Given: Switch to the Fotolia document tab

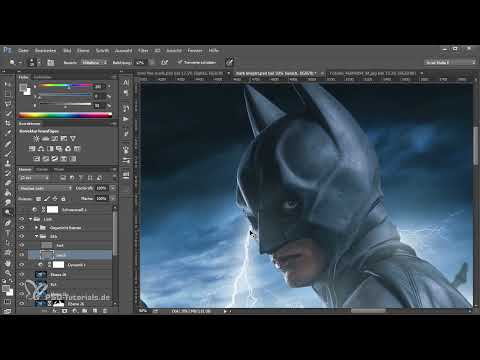Looking at the screenshot, I should click(372, 73).
